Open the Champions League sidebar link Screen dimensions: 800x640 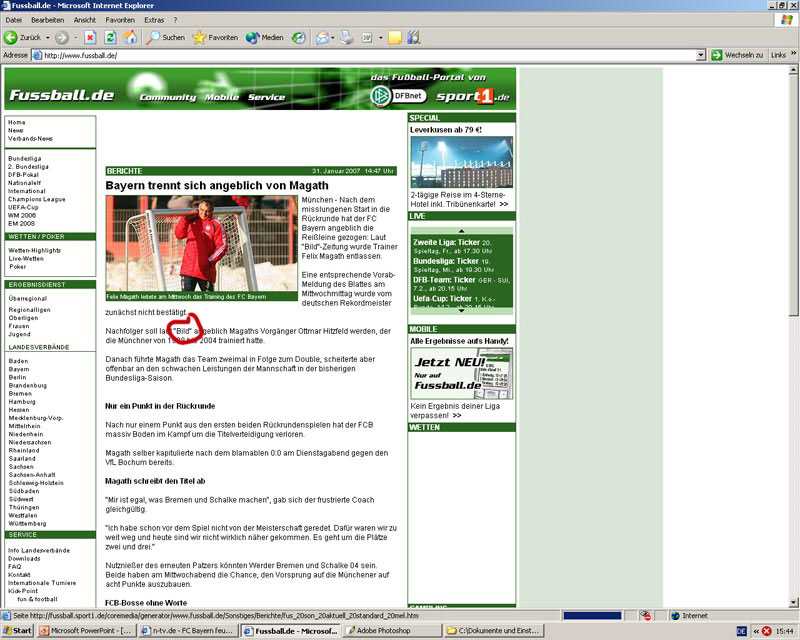point(37,199)
